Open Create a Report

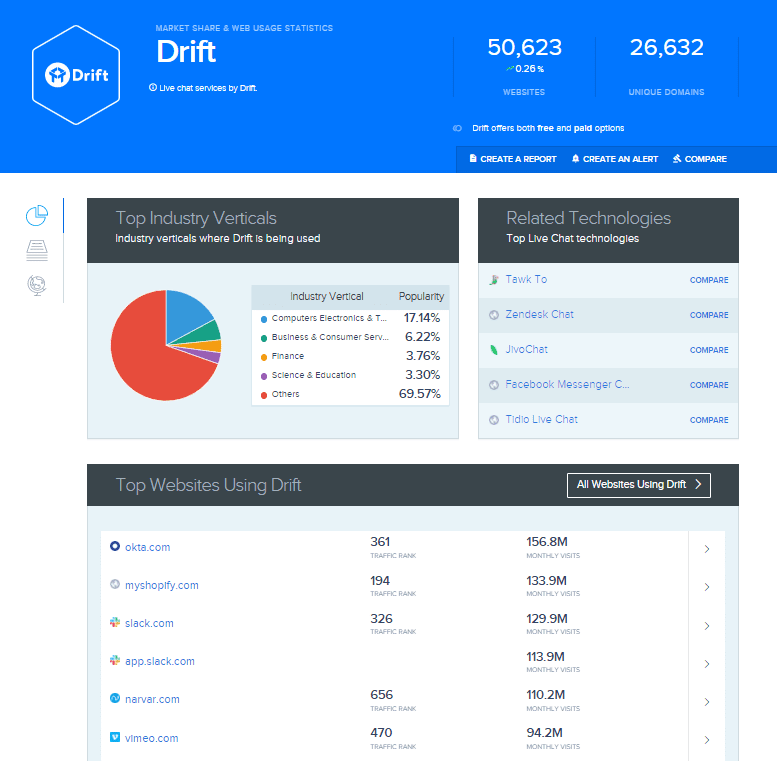point(513,159)
